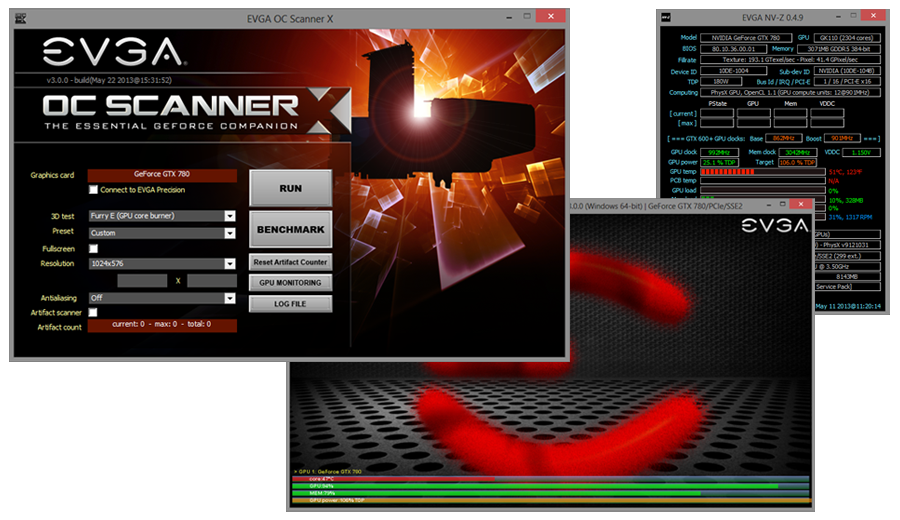Open the 3D test dropdown (Furry E)
This screenshot has width=900, height=520.
click(x=162, y=216)
